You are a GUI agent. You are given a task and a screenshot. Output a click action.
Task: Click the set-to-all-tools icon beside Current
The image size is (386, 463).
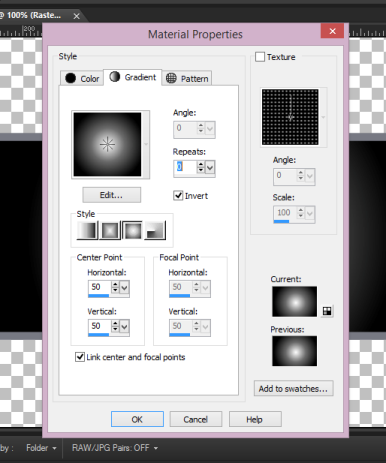(x=327, y=311)
